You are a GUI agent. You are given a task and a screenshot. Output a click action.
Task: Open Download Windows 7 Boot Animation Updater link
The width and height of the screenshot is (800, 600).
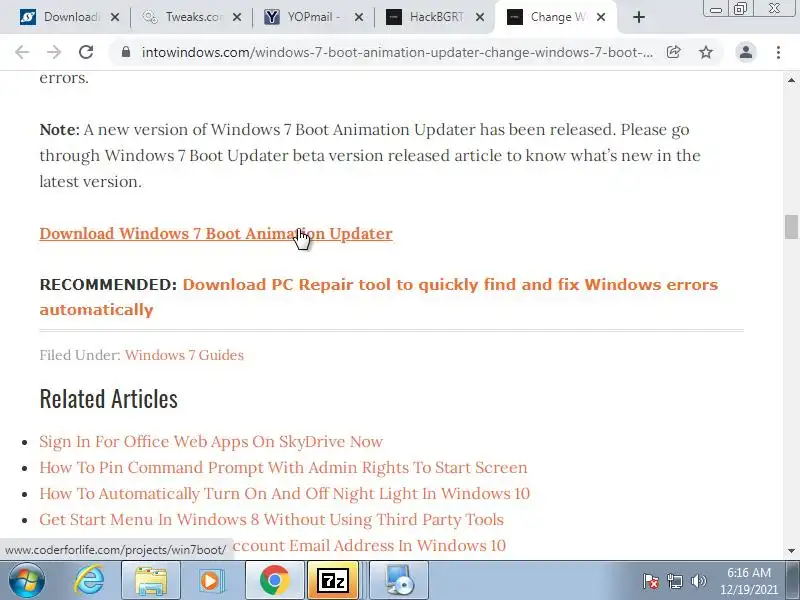click(x=216, y=234)
